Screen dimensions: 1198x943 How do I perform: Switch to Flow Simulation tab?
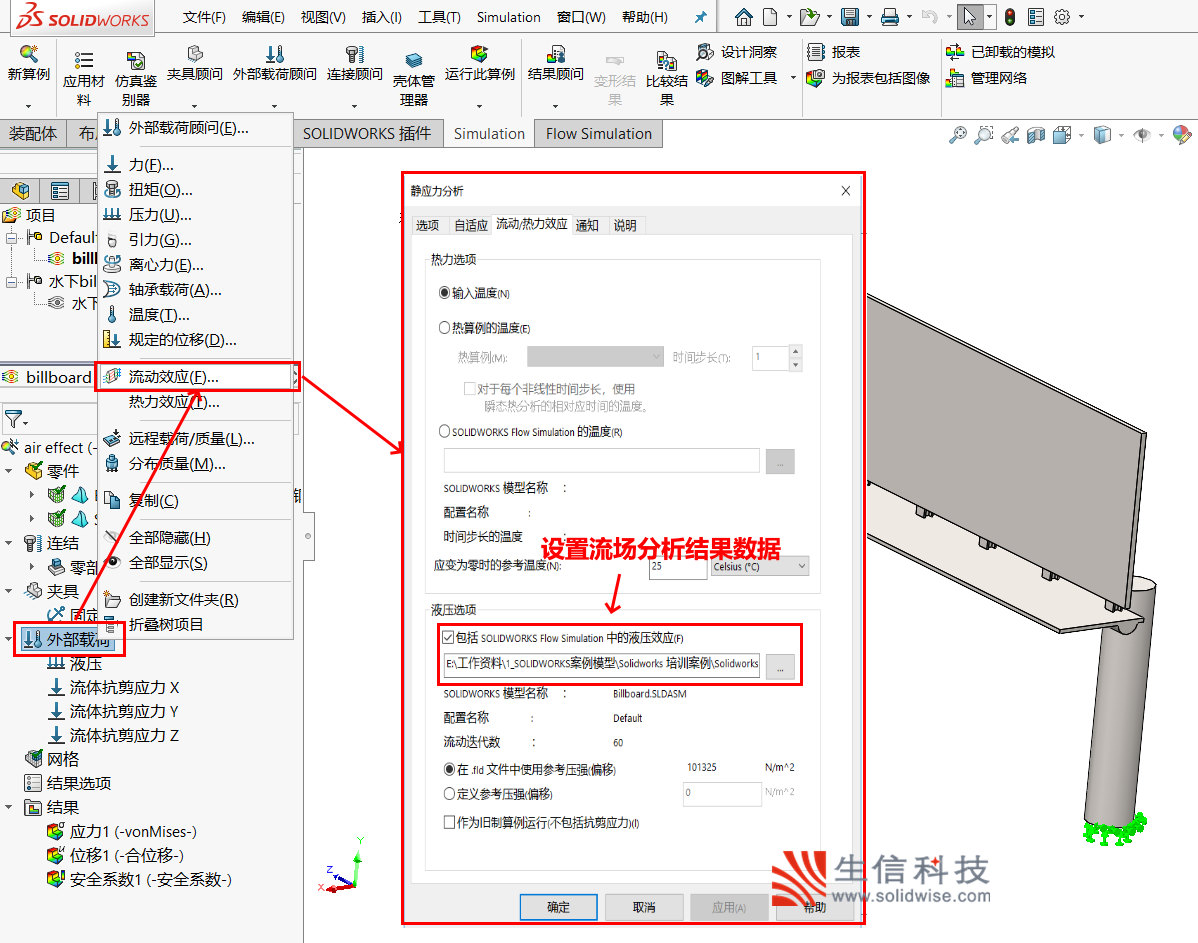pyautogui.click(x=599, y=134)
